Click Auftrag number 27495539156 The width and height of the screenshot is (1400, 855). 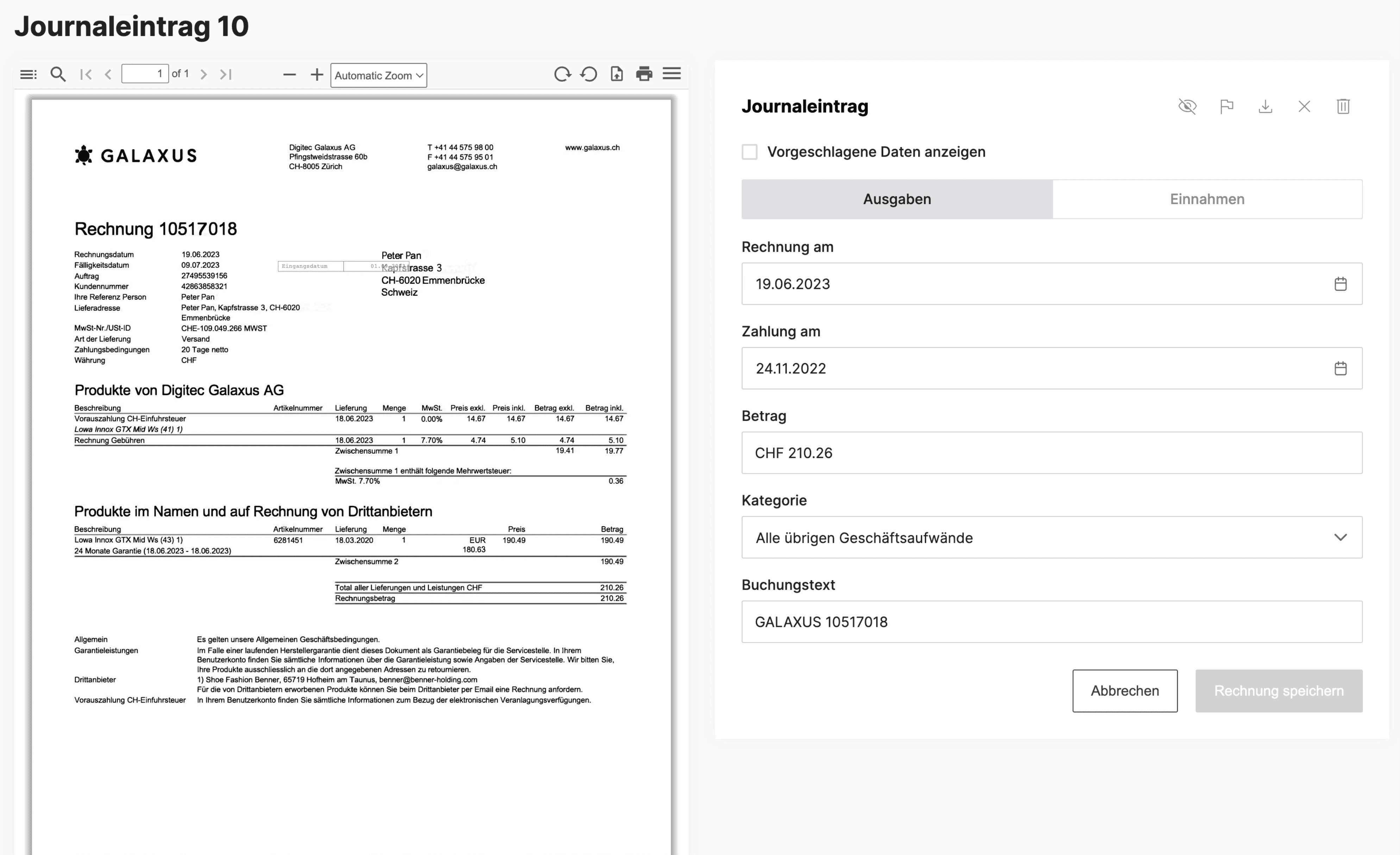(204, 276)
